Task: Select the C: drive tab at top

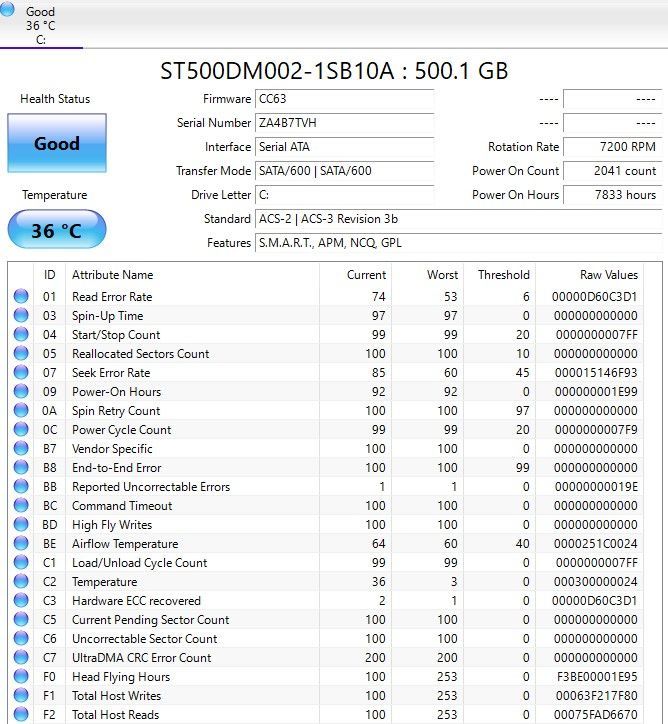Action: click(x=41, y=24)
